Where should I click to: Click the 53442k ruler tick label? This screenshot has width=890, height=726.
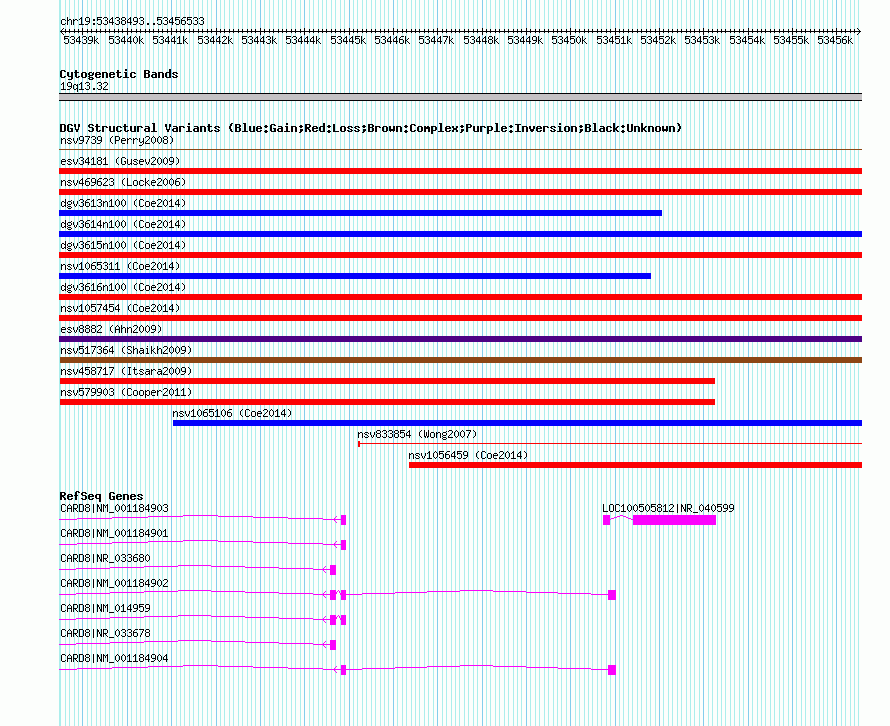[215, 40]
